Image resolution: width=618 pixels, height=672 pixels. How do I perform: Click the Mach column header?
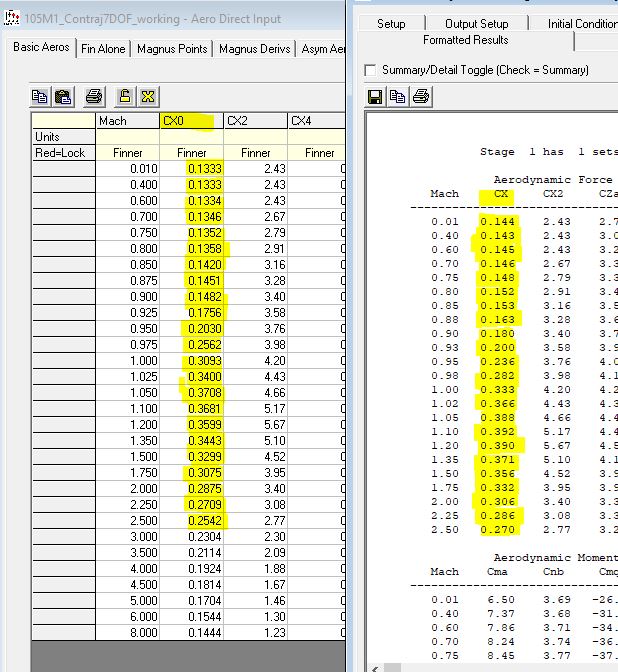tap(127, 121)
